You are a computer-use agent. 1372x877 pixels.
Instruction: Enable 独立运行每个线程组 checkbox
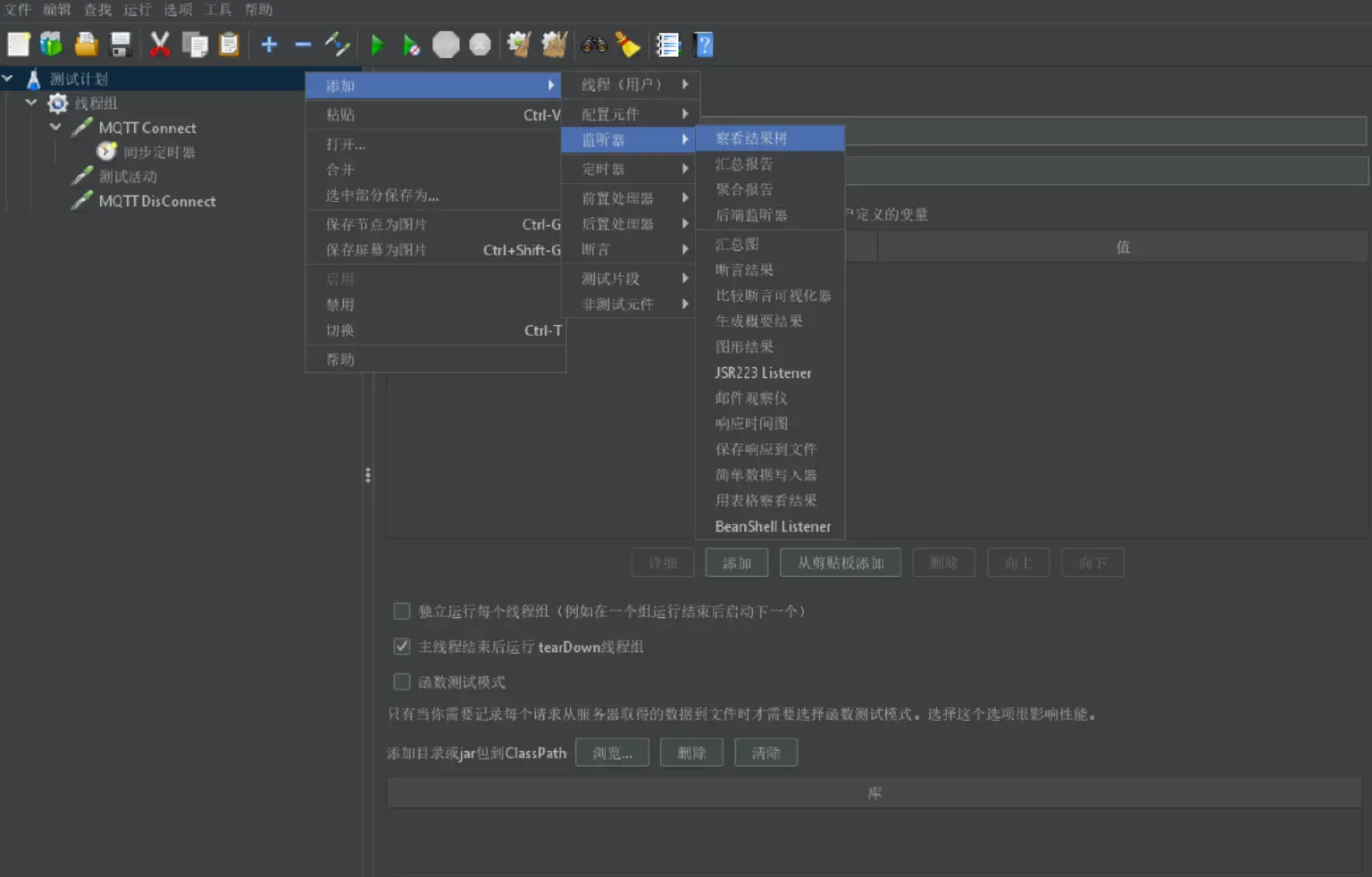point(401,611)
